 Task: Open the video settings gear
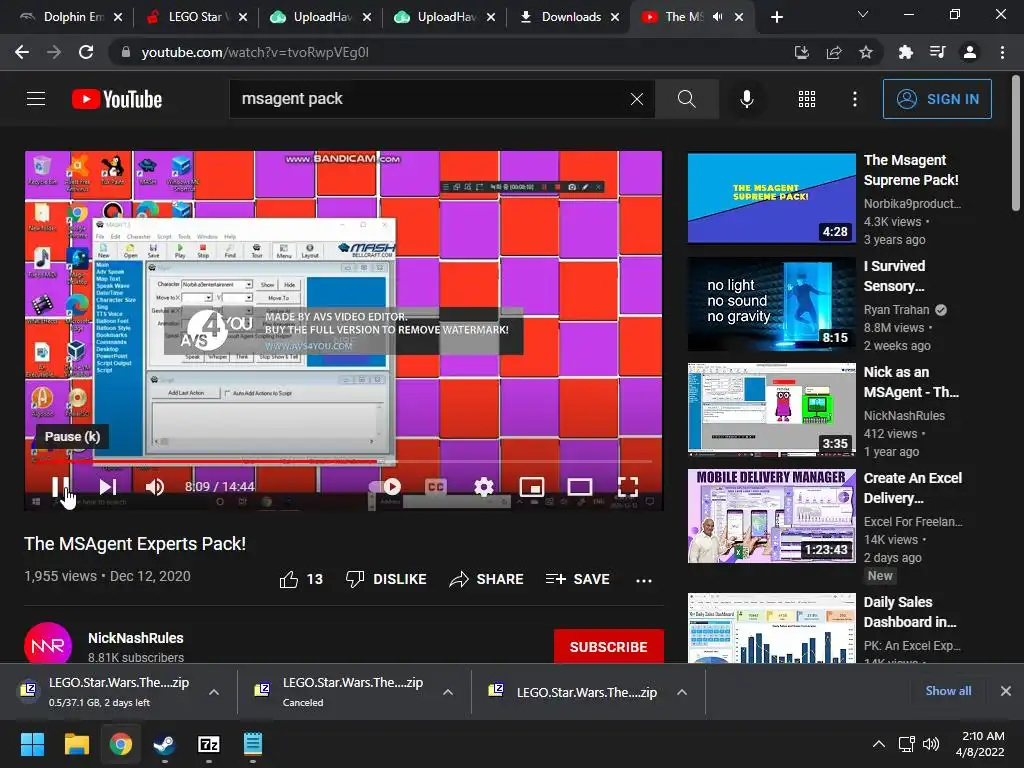(483, 487)
